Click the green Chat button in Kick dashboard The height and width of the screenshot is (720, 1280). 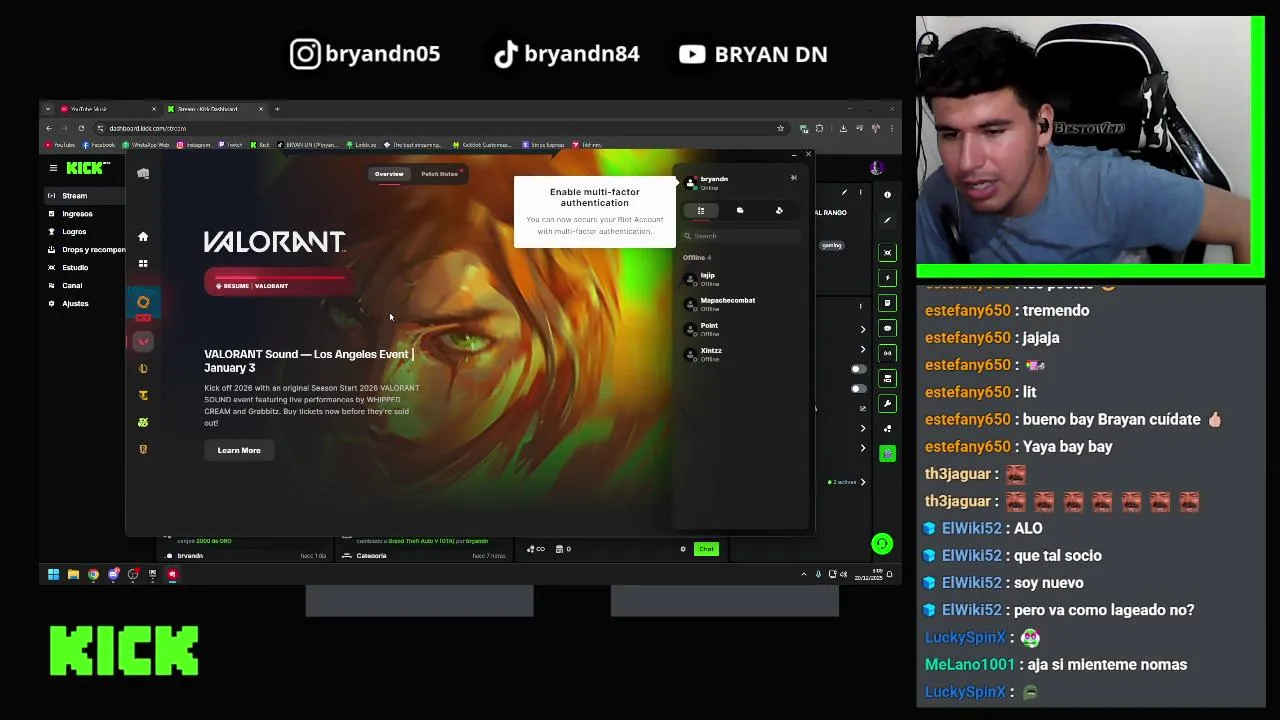point(706,549)
